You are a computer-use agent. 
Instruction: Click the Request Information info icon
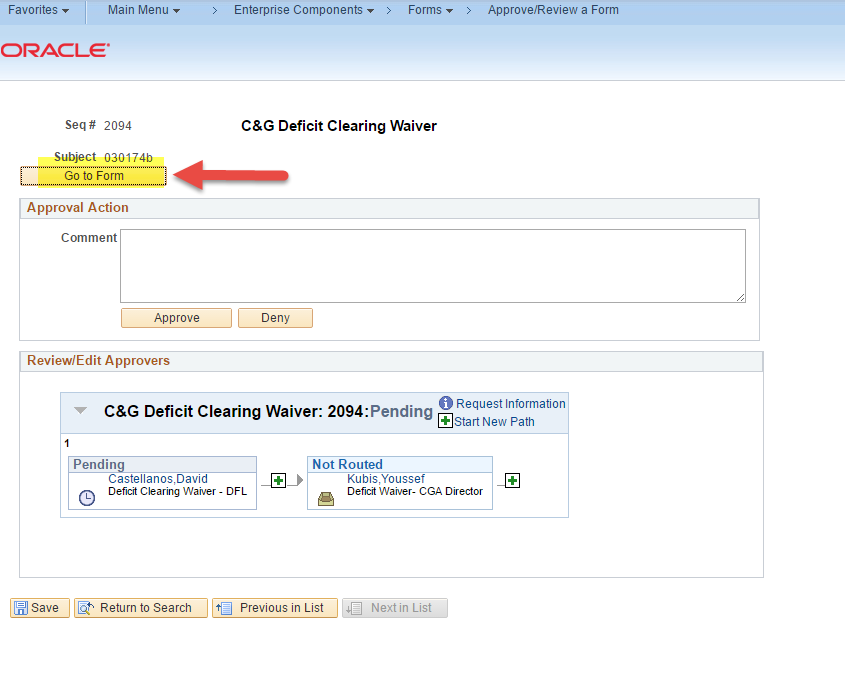tap(446, 403)
